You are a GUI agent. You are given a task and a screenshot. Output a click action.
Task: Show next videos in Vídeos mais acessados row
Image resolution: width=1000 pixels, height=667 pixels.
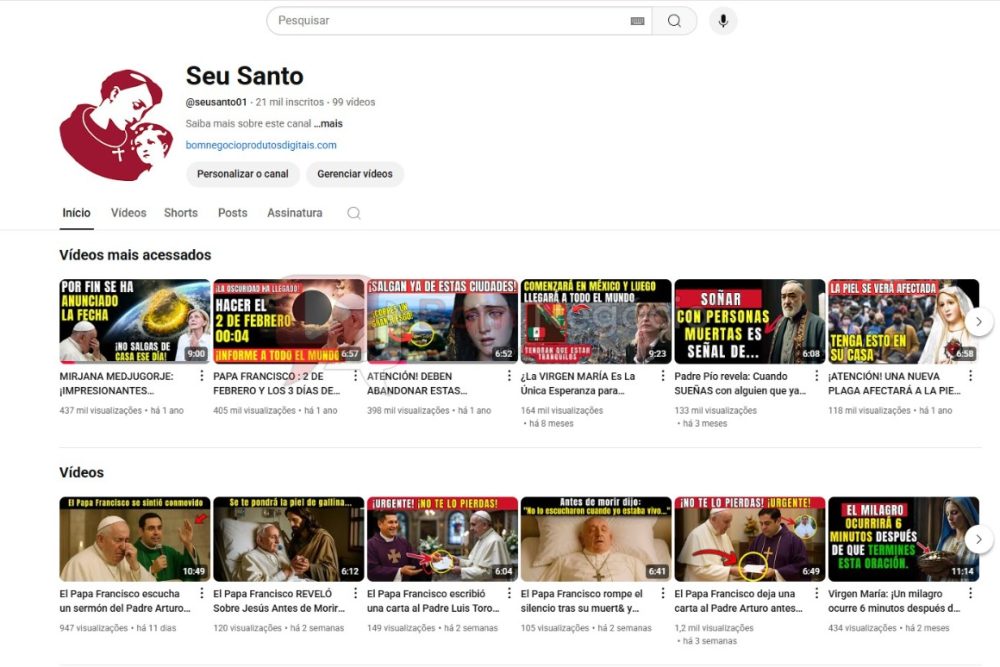pos(978,321)
